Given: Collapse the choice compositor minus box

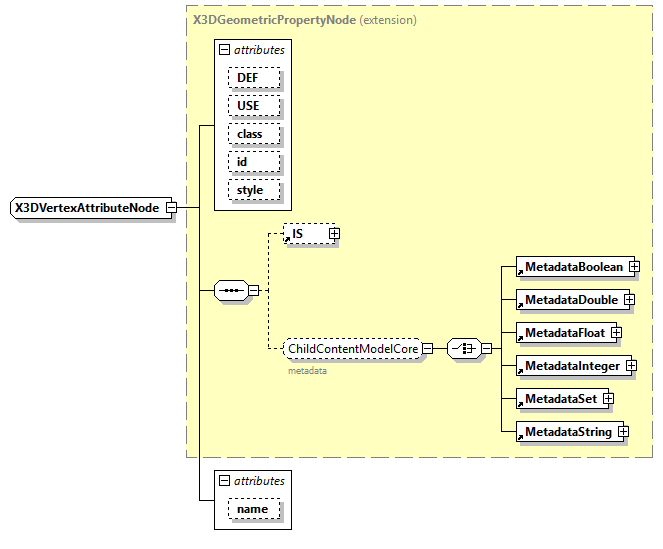Looking at the screenshot, I should click(x=485, y=348).
